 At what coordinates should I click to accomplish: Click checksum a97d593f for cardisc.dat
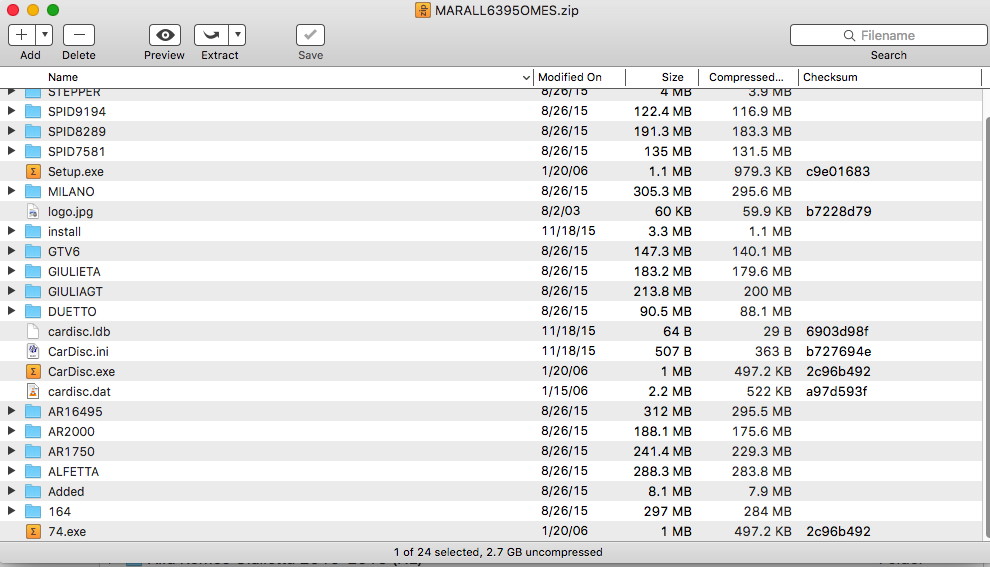tap(837, 391)
